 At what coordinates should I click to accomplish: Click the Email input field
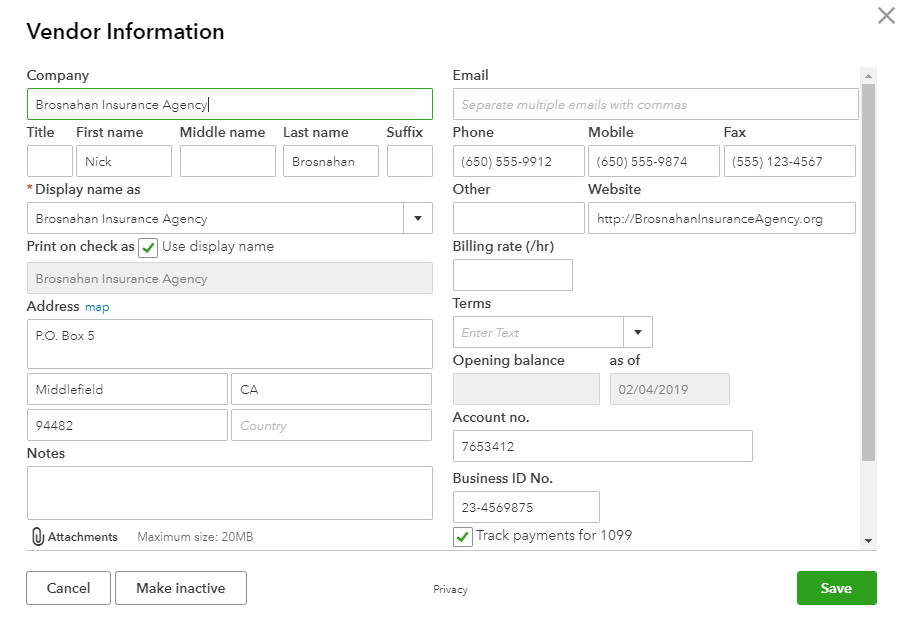[x=655, y=104]
